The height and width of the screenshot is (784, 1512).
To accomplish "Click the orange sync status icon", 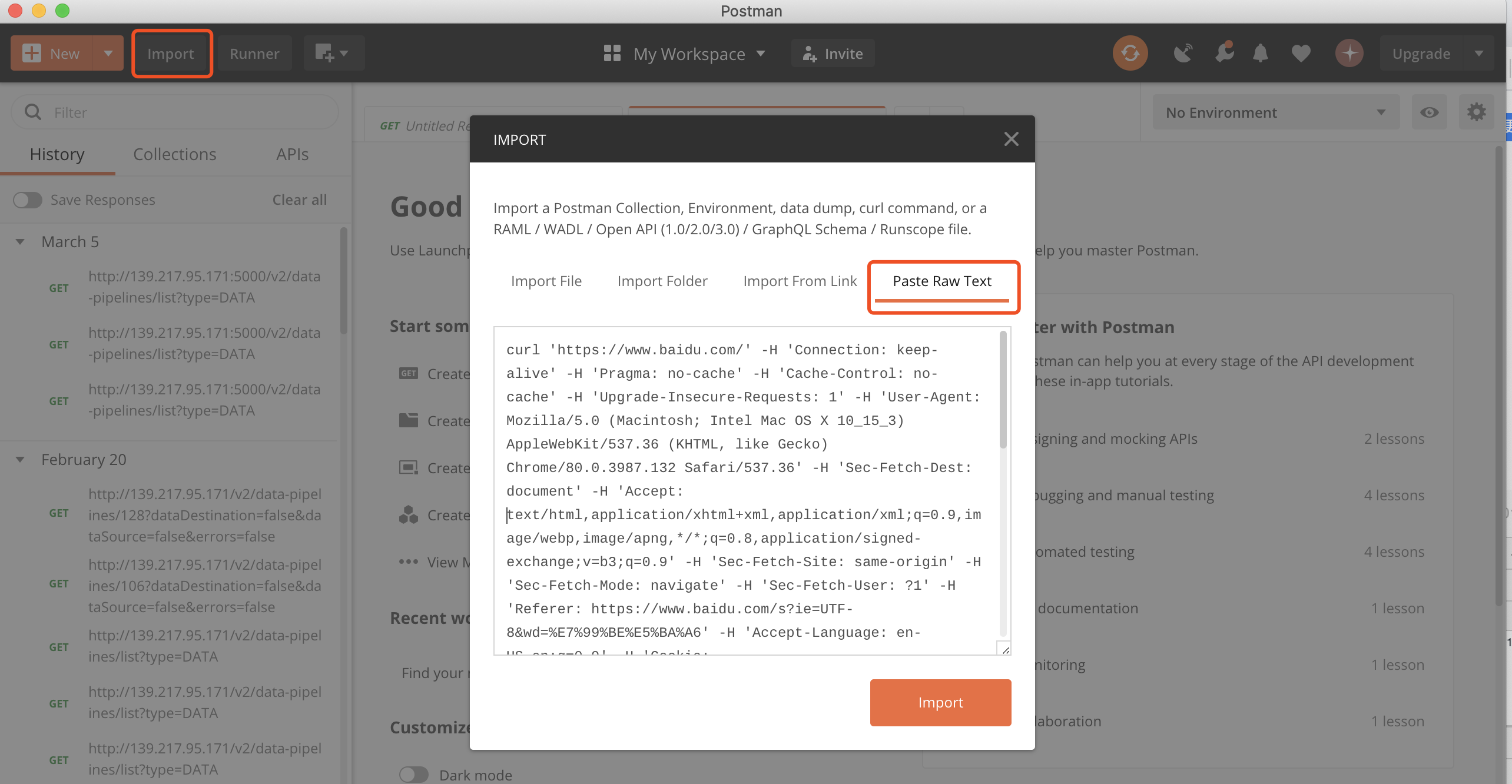I will [x=1130, y=53].
